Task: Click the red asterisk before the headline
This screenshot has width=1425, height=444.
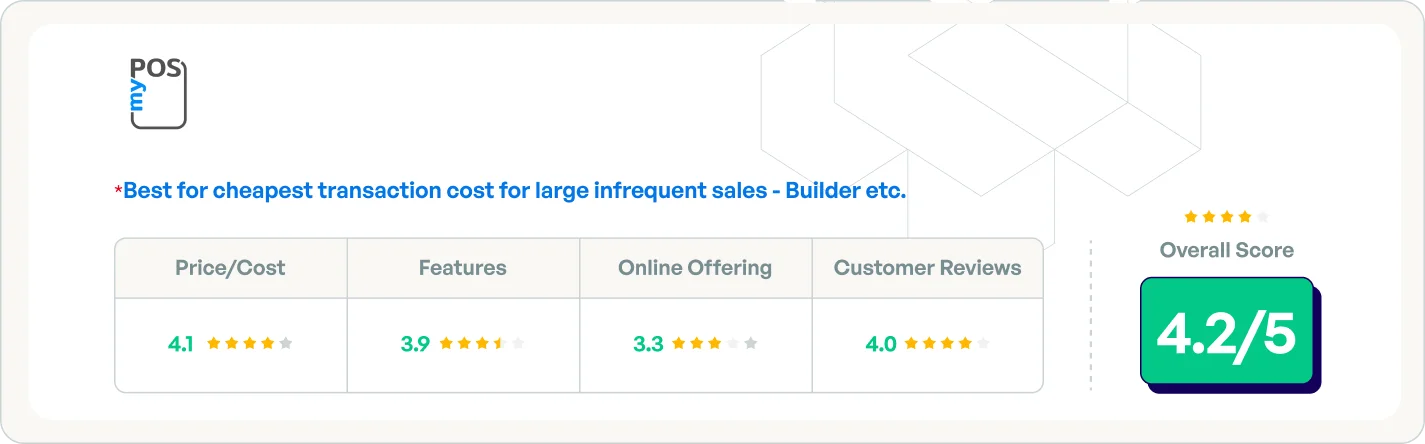Action: pos(118,190)
